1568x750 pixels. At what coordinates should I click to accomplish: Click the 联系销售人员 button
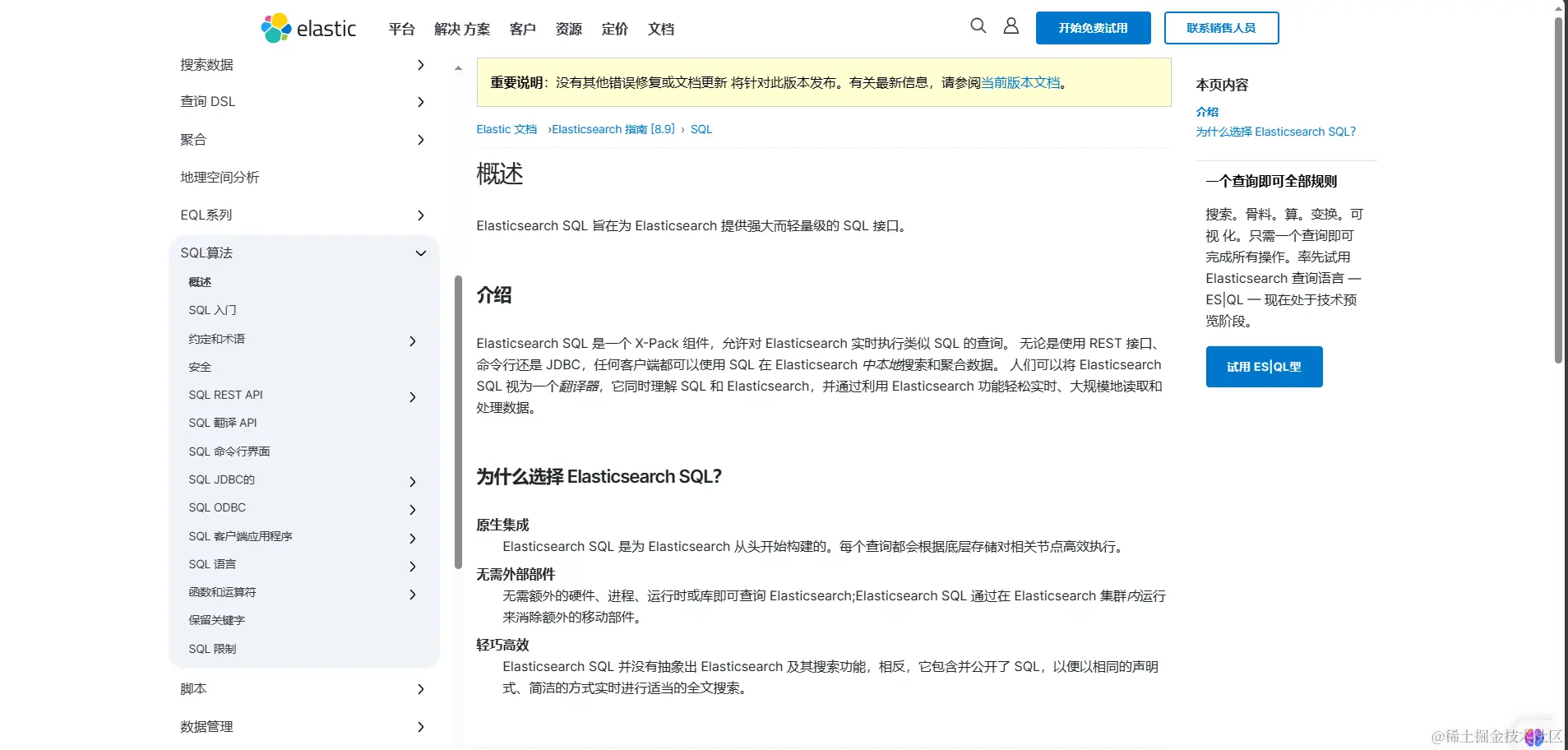[1221, 28]
